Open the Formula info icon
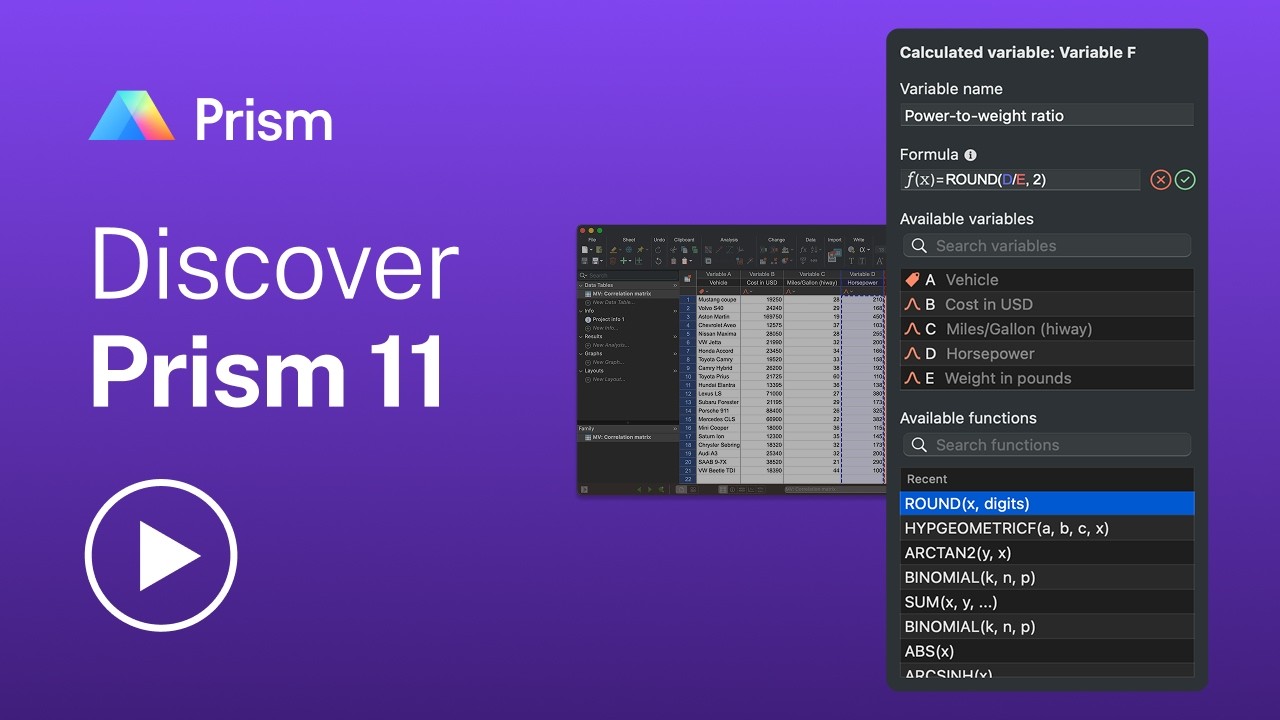The width and height of the screenshot is (1280, 720). [x=970, y=155]
